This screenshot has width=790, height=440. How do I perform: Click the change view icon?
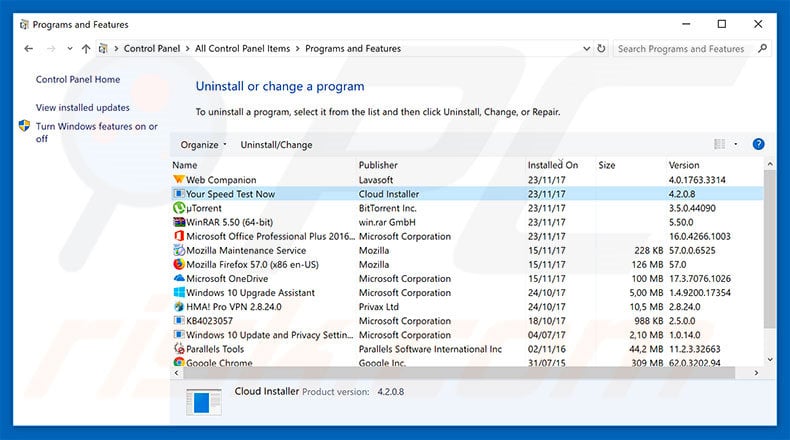(x=719, y=144)
